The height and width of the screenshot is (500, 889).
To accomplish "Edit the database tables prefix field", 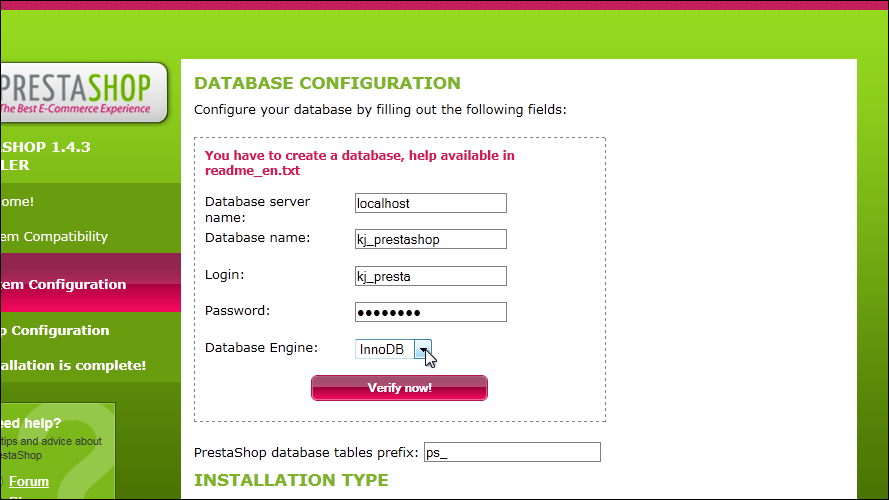I will point(512,452).
